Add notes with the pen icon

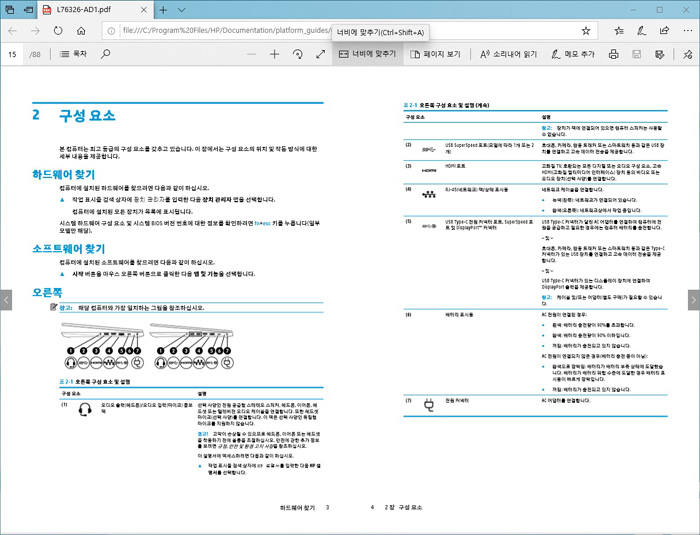[x=641, y=31]
